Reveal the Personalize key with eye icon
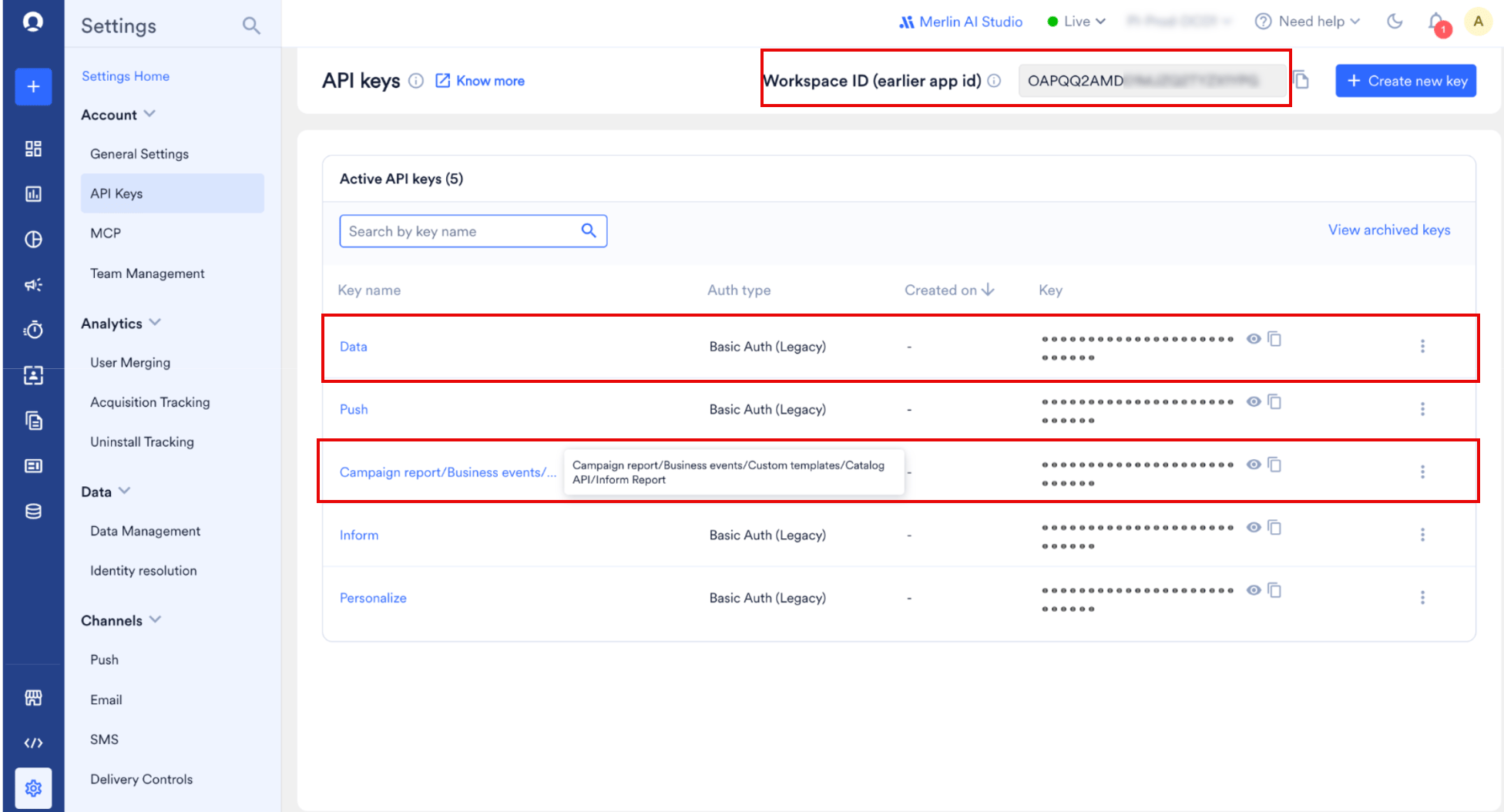This screenshot has width=1504, height=812. click(1254, 590)
